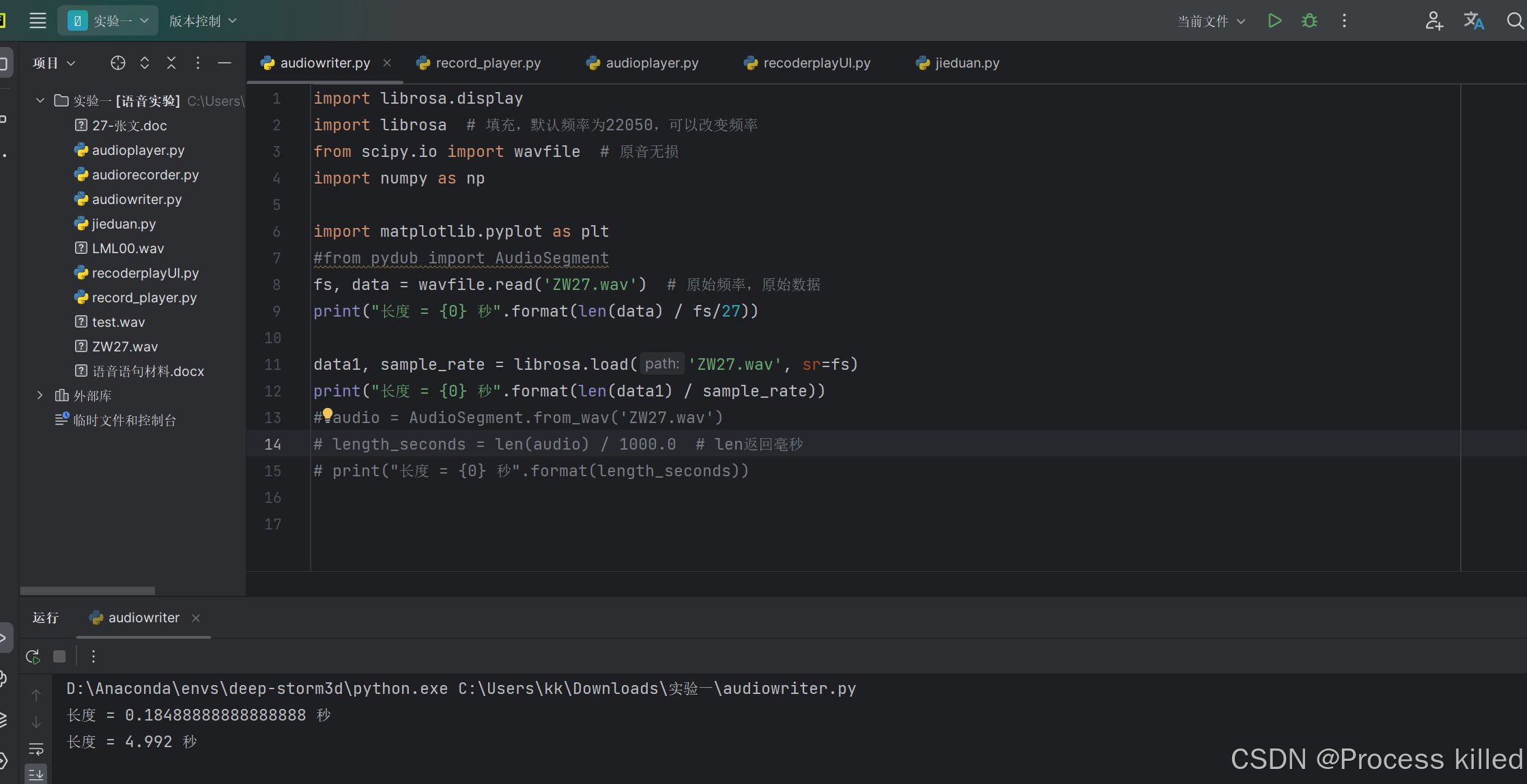Open the 当前文件 run configuration dropdown
The image size is (1527, 784).
1211,20
